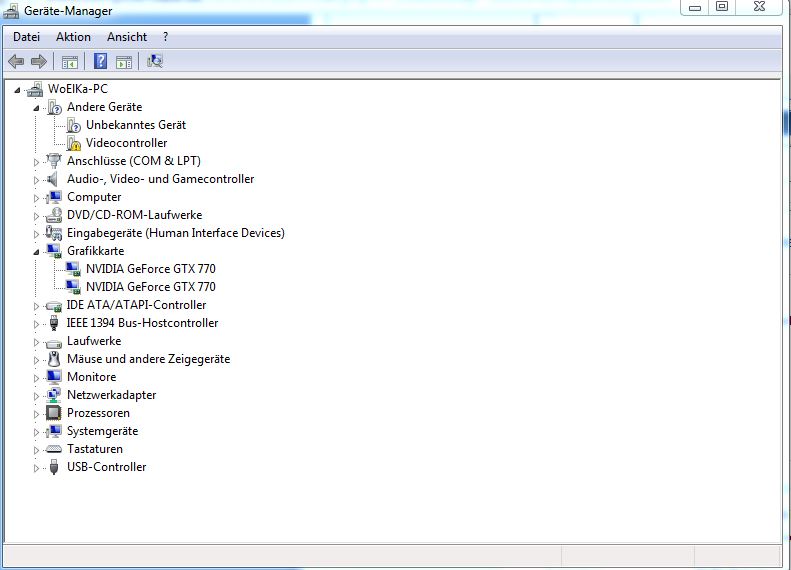791x570 pixels.
Task: Click the DVD/CD-ROM-Laufwerke drive icon
Action: (53, 215)
